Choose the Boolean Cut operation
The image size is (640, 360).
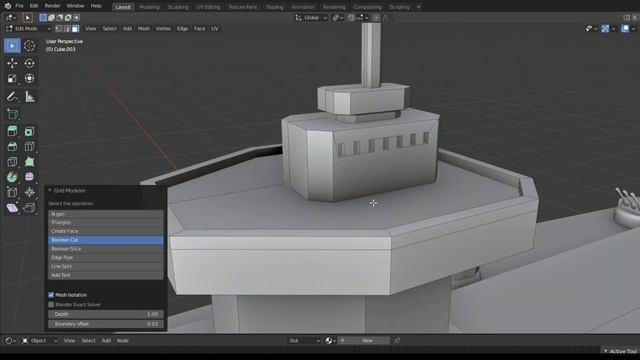point(106,240)
